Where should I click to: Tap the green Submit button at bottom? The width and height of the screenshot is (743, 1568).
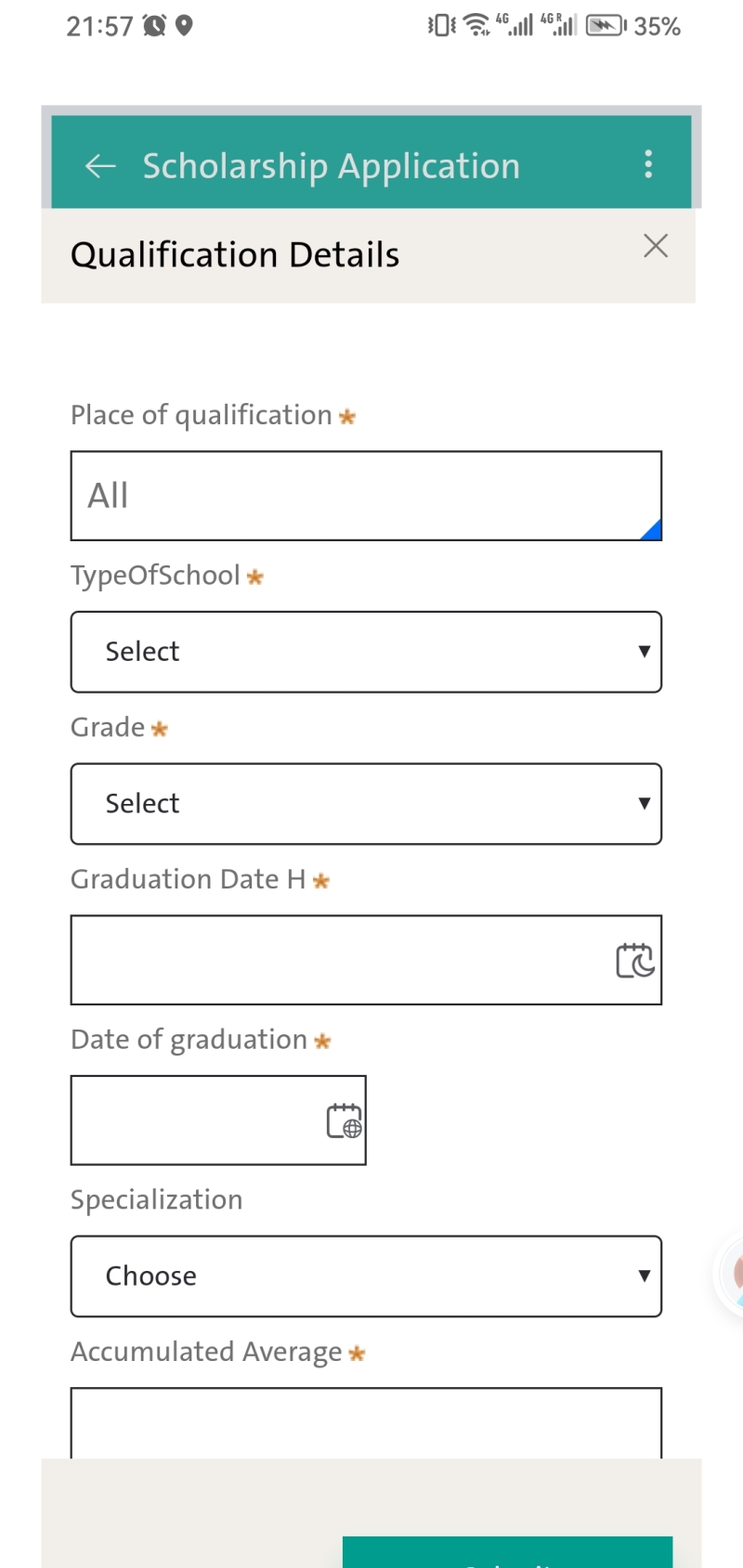[507, 1552]
